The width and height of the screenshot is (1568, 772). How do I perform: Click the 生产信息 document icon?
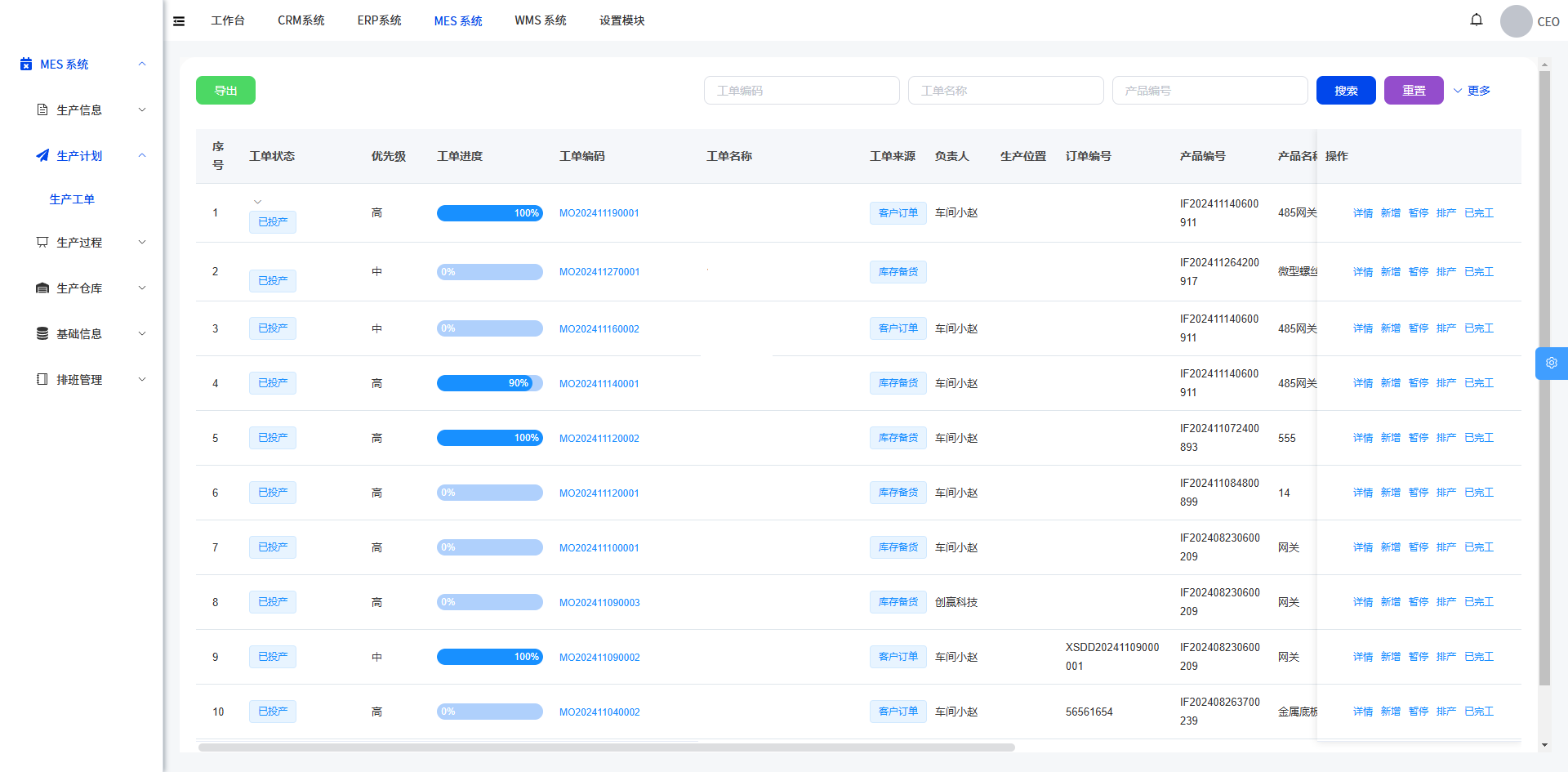click(42, 109)
